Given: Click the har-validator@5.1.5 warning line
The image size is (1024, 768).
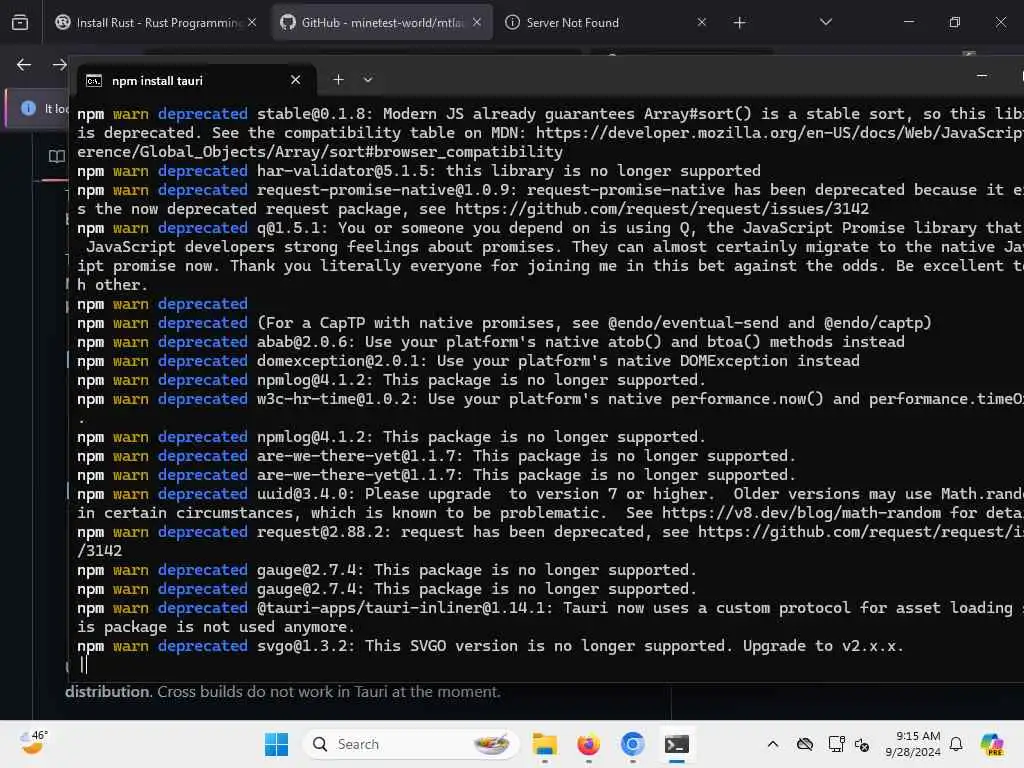Looking at the screenshot, I should [x=419, y=171].
